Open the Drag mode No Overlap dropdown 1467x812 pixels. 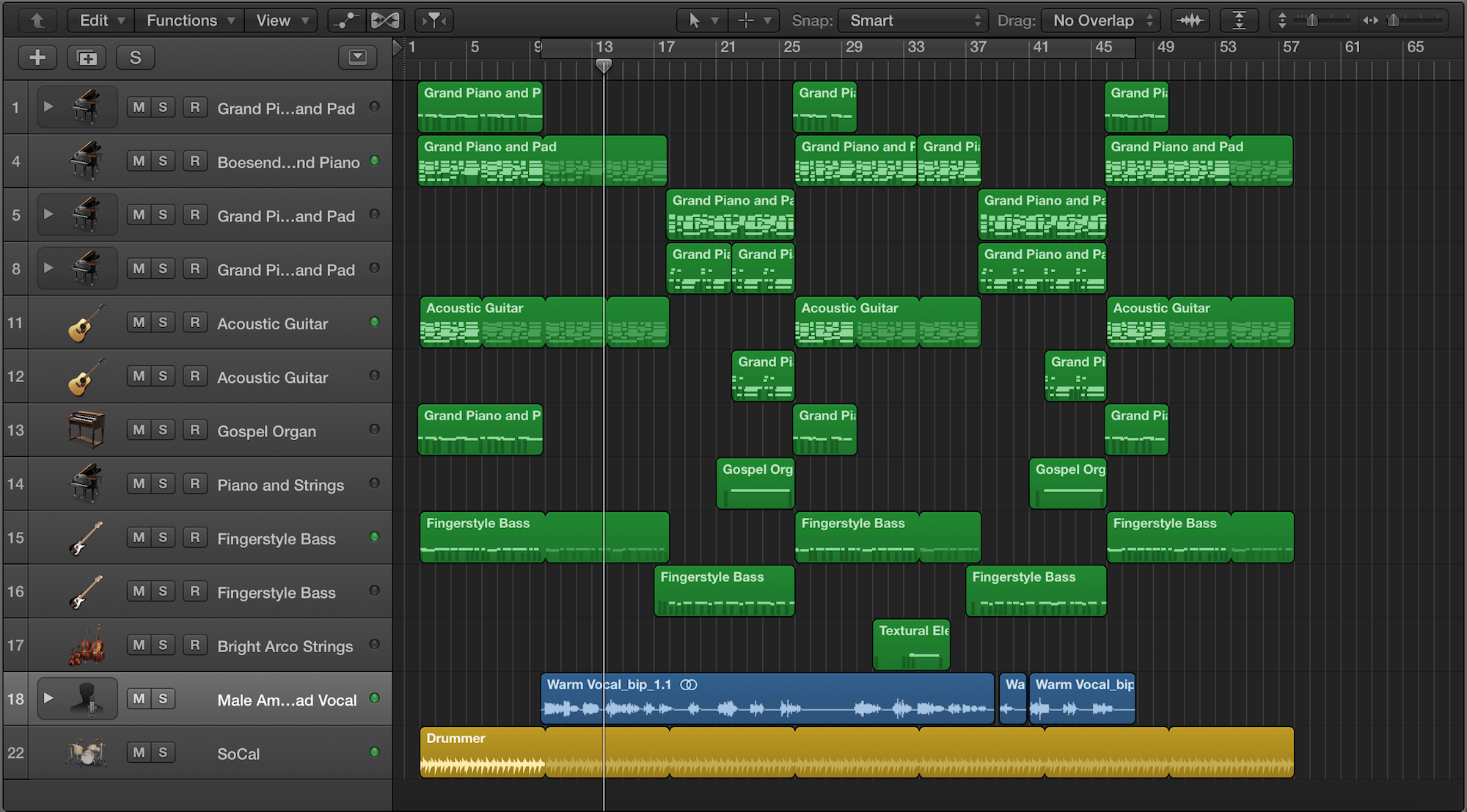point(1102,21)
